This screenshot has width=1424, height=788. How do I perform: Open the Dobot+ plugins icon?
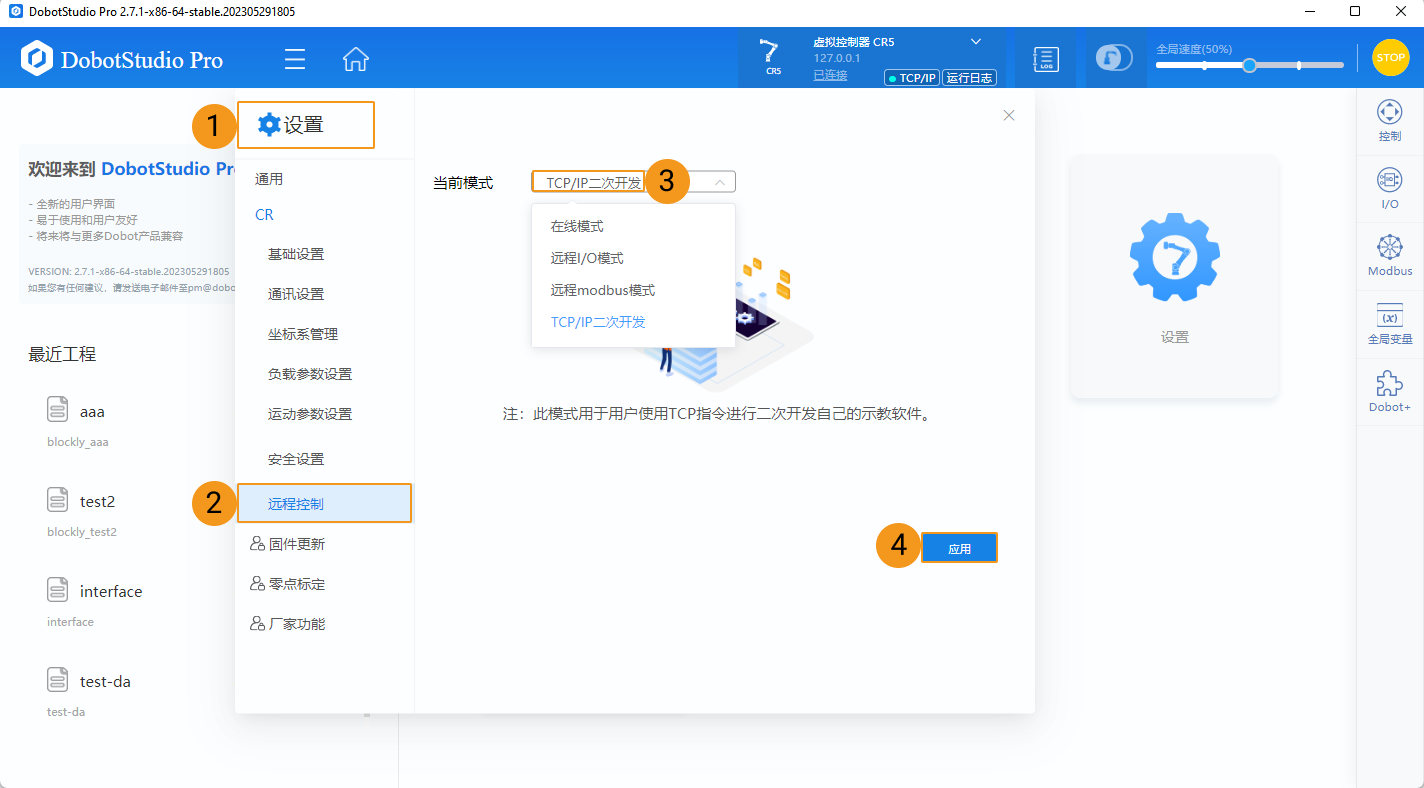(x=1389, y=391)
